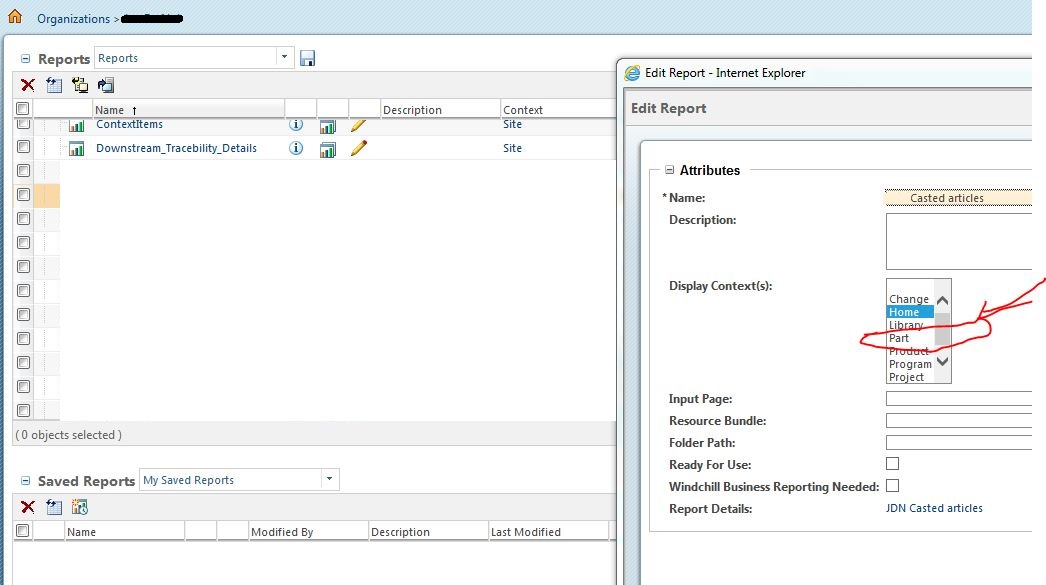Viewport: 1046px width, 585px height.
Task: Click run report chart icon for ContextItems row
Action: 327,126
